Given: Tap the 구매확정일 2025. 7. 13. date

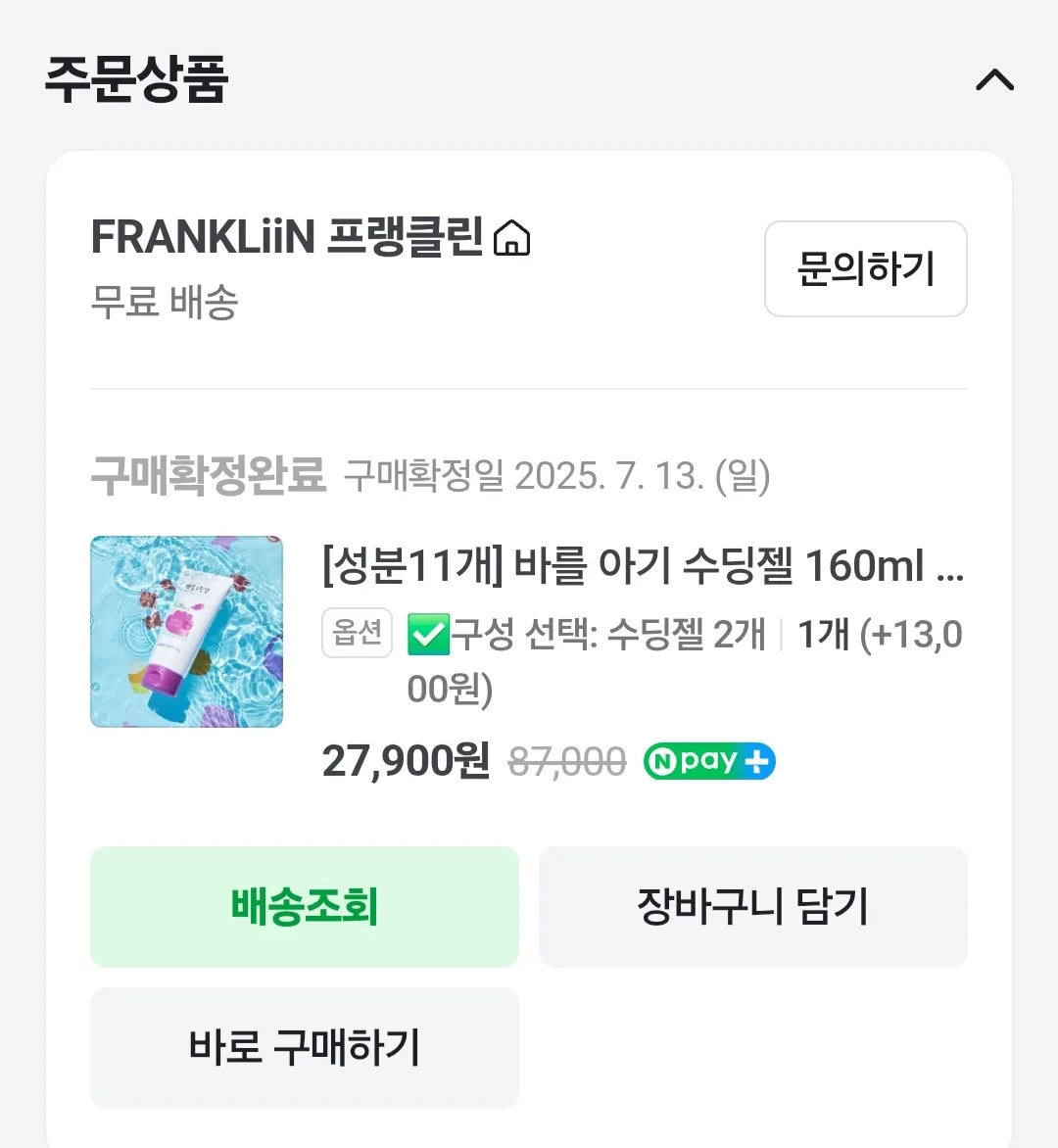Looking at the screenshot, I should tap(556, 477).
